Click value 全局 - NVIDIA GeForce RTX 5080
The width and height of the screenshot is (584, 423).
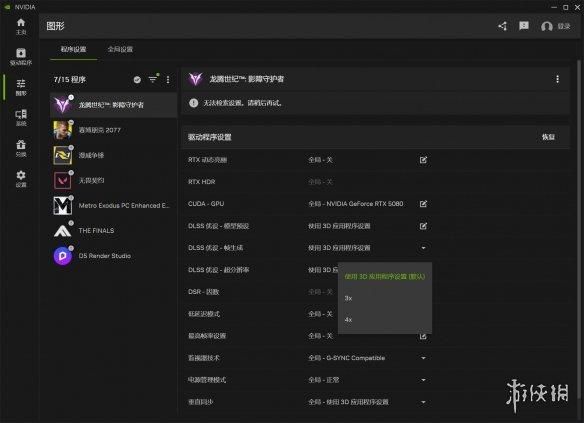tap(356, 204)
